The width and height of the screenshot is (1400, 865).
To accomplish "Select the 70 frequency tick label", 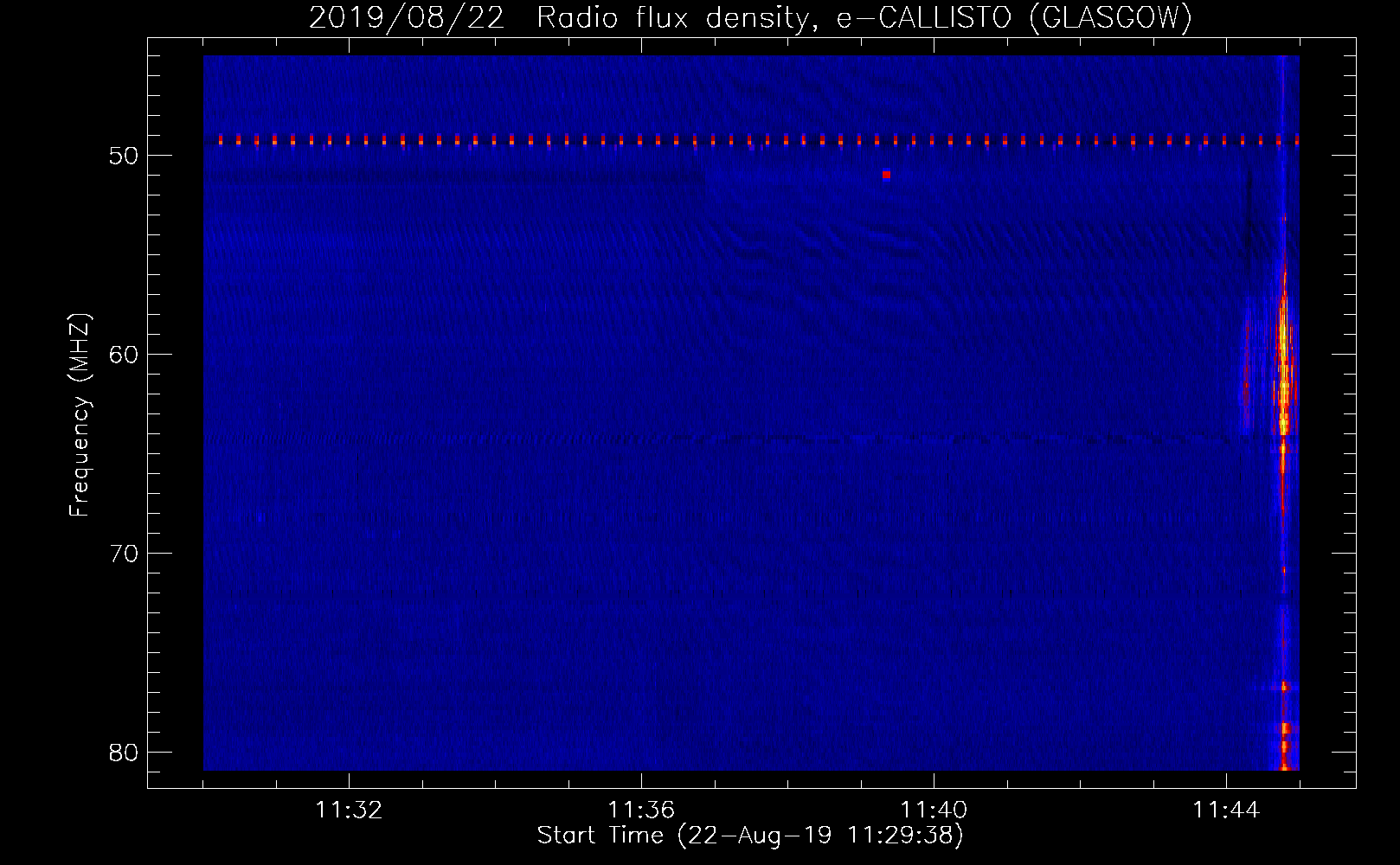I will [x=125, y=554].
